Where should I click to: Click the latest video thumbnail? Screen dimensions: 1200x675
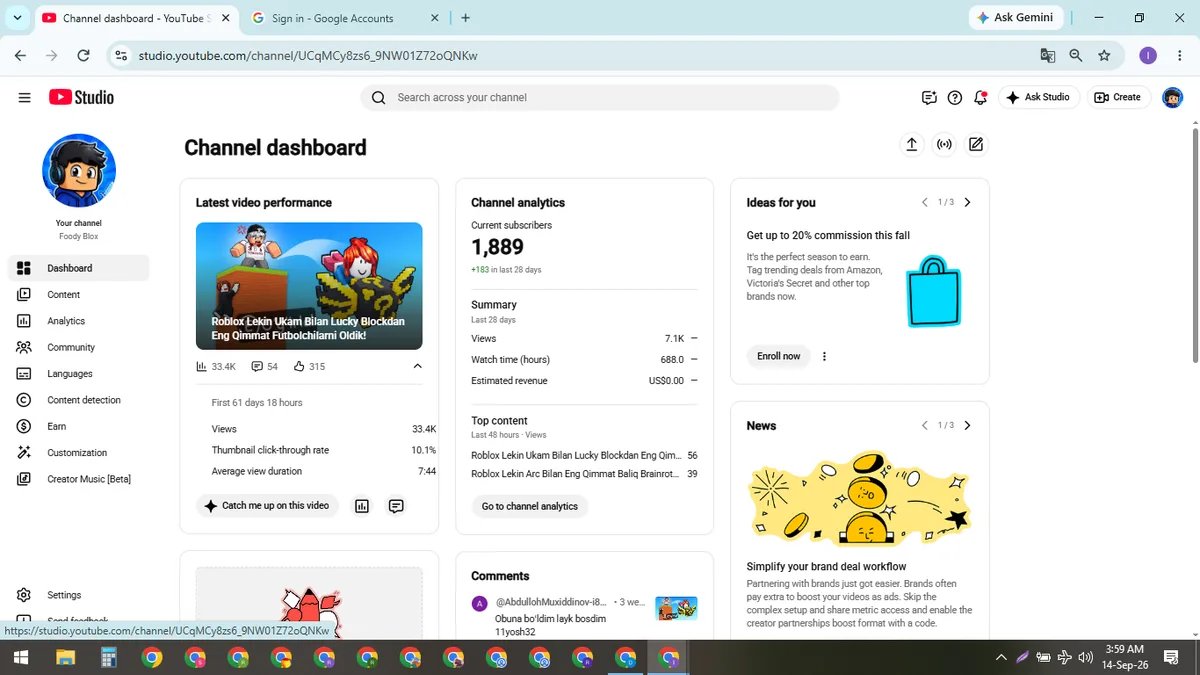pyautogui.click(x=309, y=286)
